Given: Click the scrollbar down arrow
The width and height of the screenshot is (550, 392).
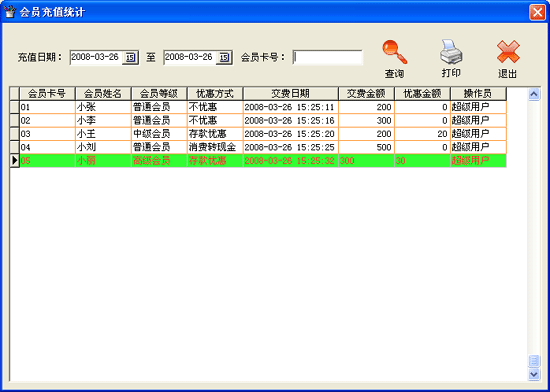Looking at the screenshot, I should [x=534, y=374].
